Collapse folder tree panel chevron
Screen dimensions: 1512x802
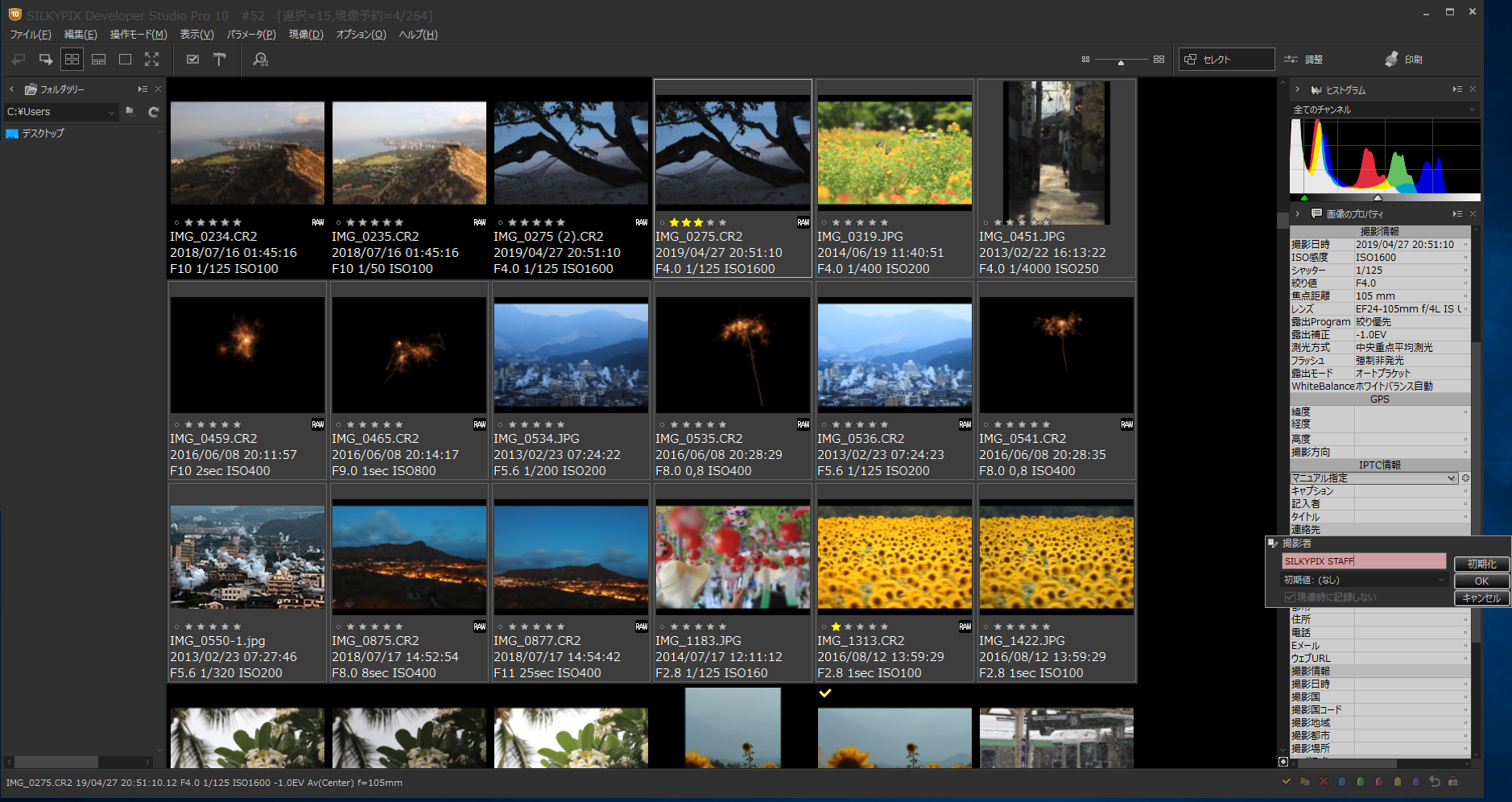click(12, 89)
